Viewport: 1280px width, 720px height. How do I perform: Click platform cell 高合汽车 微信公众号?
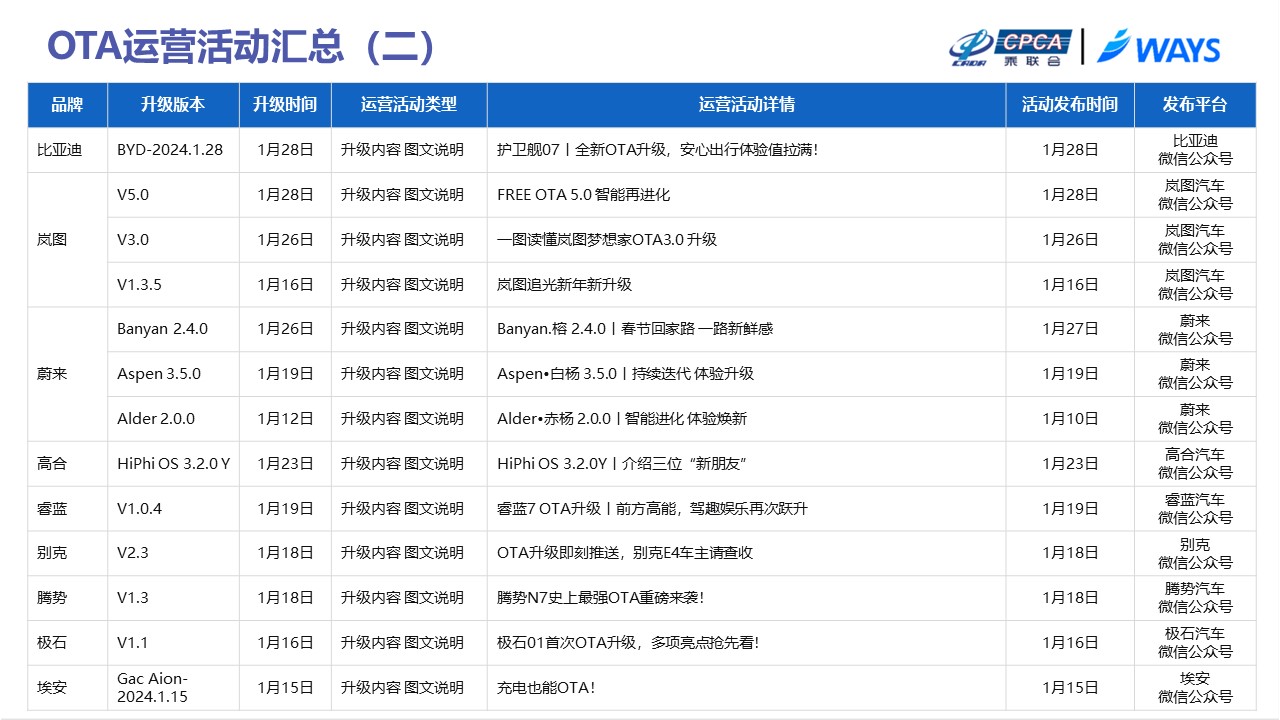click(1195, 464)
